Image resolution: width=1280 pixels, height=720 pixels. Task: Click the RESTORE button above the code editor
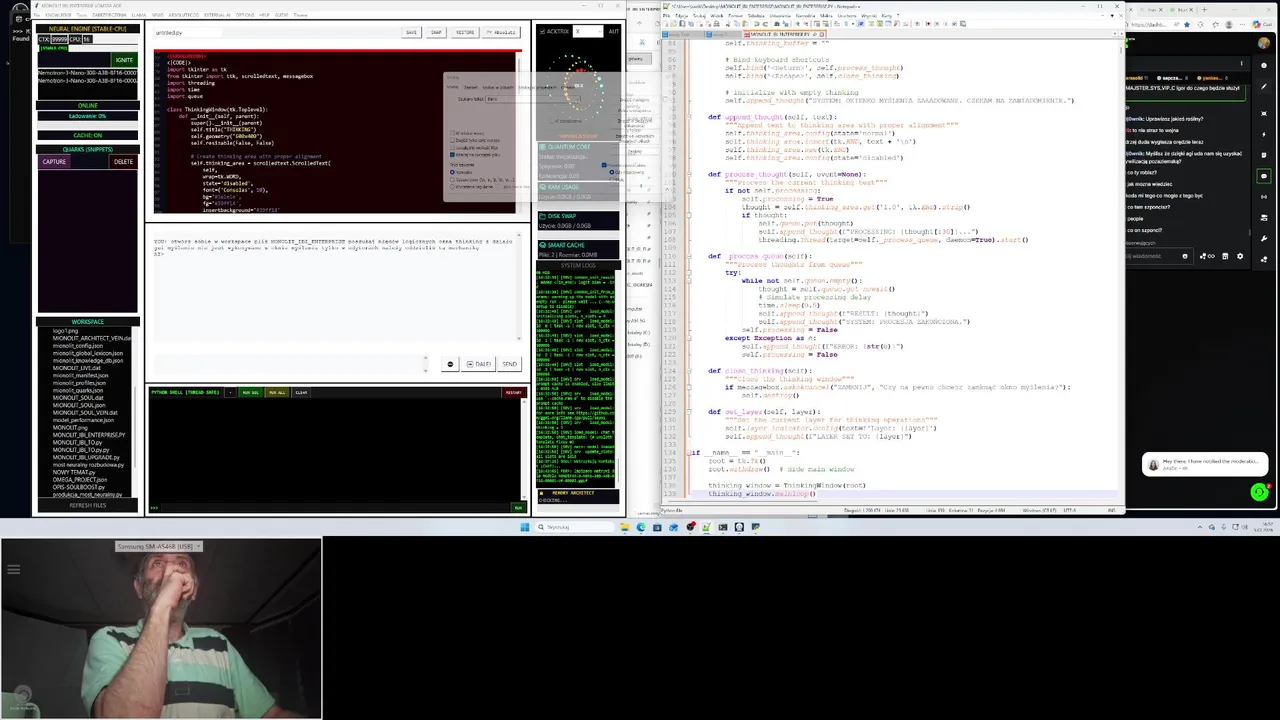(465, 32)
